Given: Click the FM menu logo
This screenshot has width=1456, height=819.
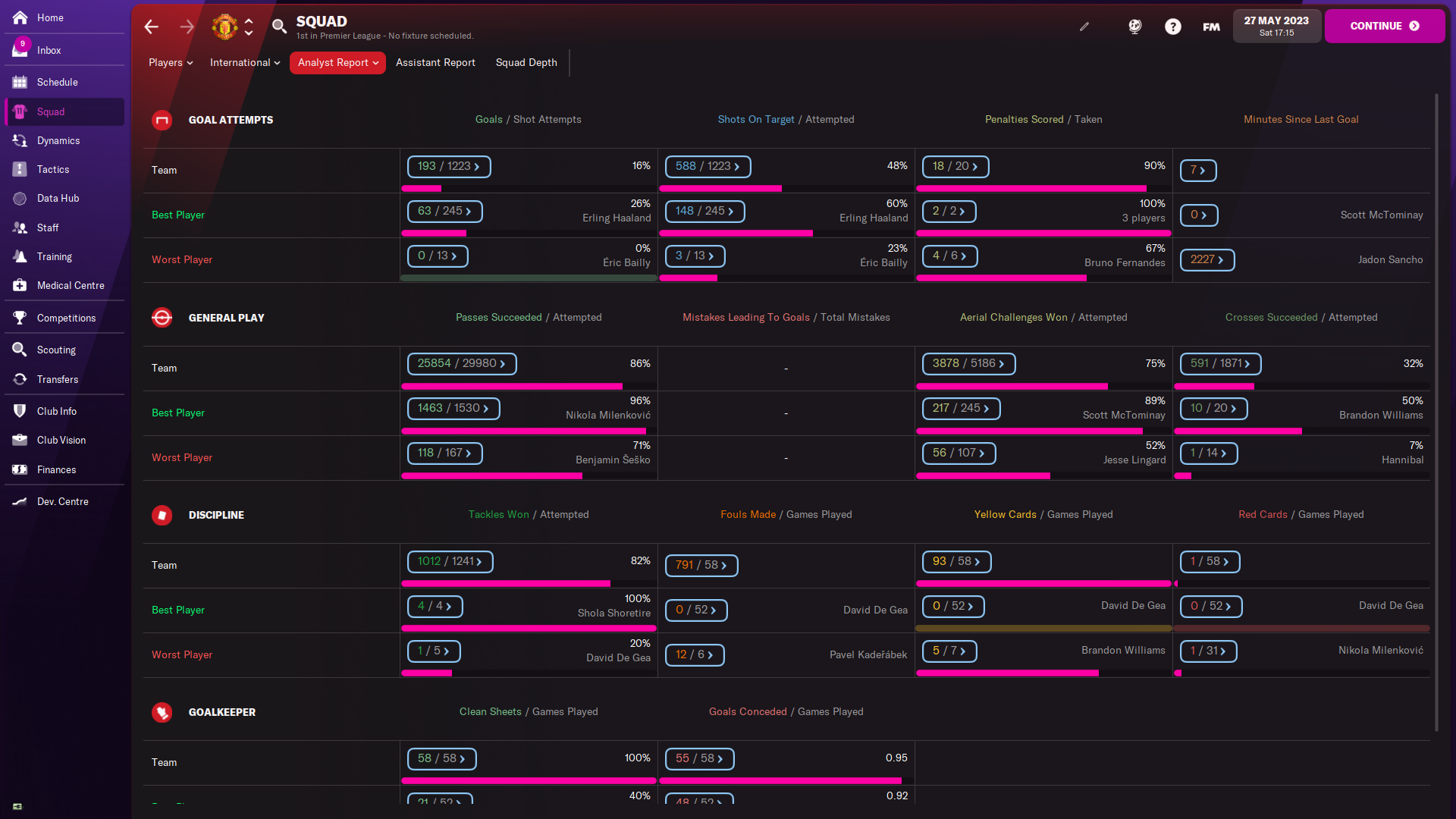Looking at the screenshot, I should (x=1211, y=27).
